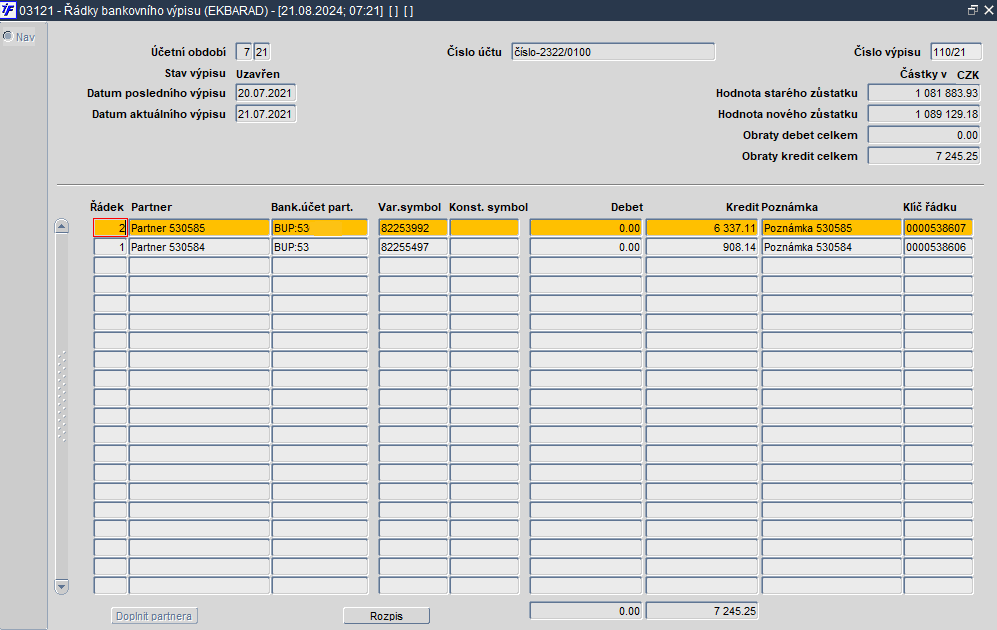The height and width of the screenshot is (630, 997).
Task: Click the Číslo účtu field
Action: (613, 52)
